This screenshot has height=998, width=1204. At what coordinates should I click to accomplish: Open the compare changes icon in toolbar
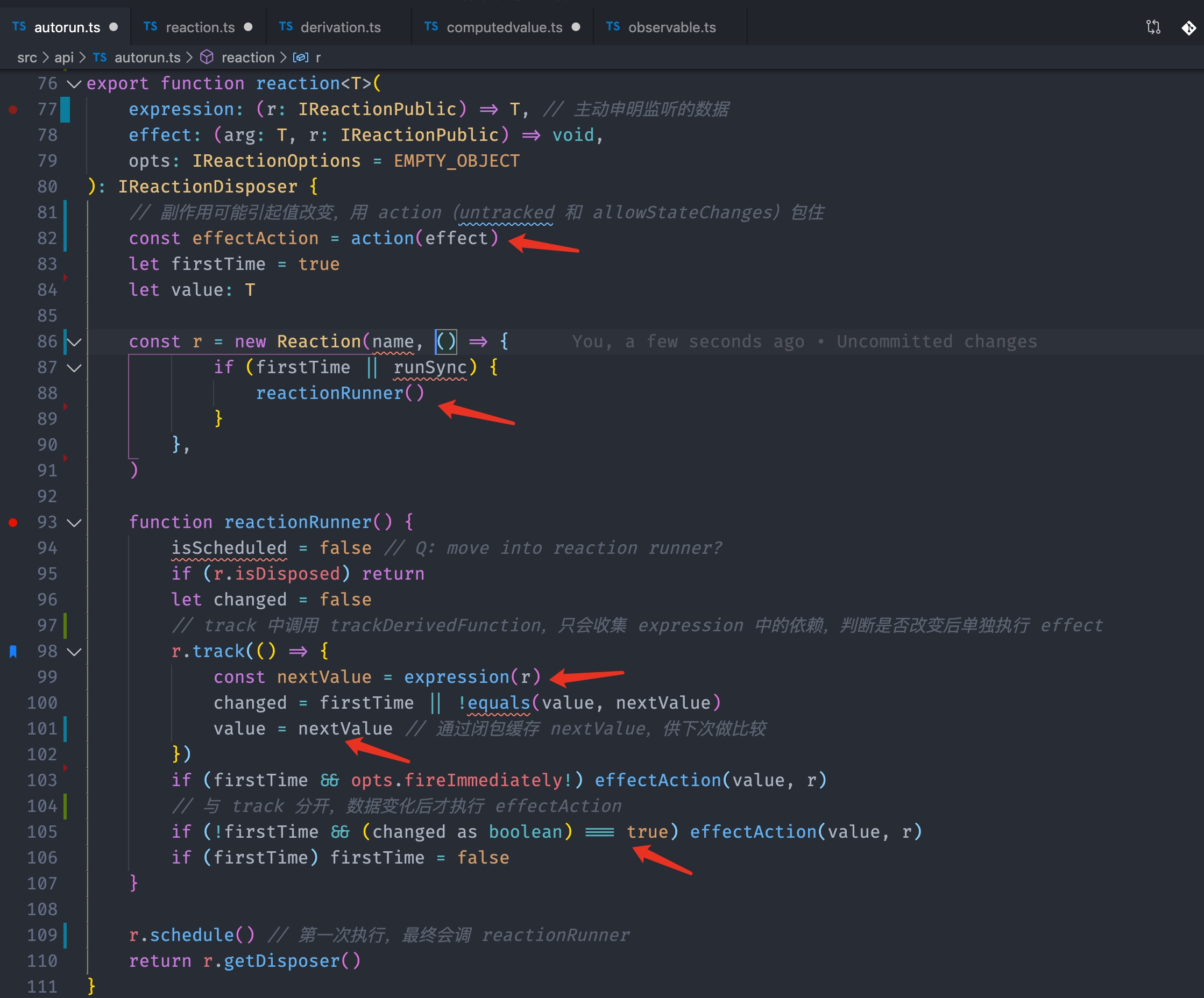click(x=1153, y=27)
